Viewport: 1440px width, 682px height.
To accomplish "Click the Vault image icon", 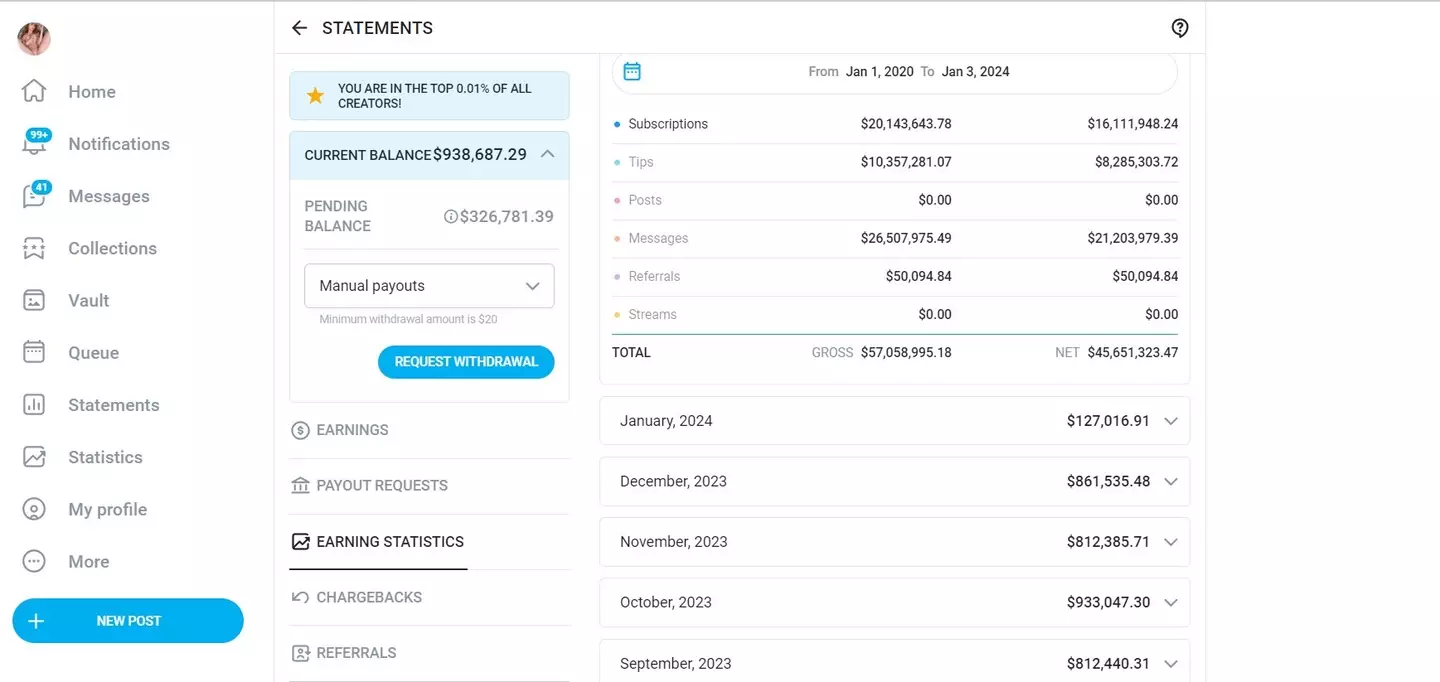I will coord(34,301).
